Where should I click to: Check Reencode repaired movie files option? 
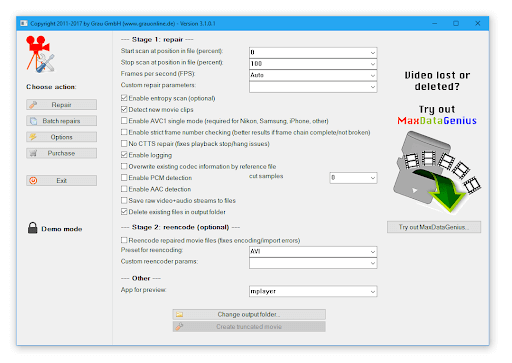(x=124, y=240)
